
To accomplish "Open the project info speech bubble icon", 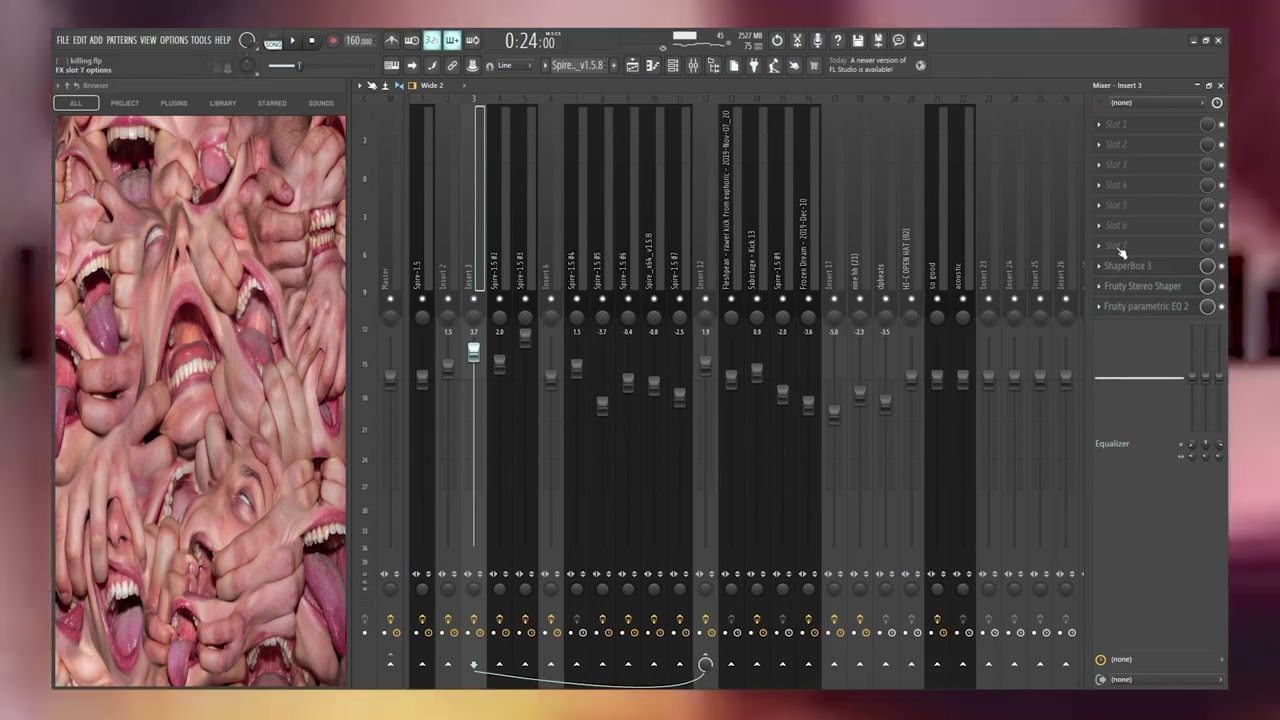I will [898, 40].
